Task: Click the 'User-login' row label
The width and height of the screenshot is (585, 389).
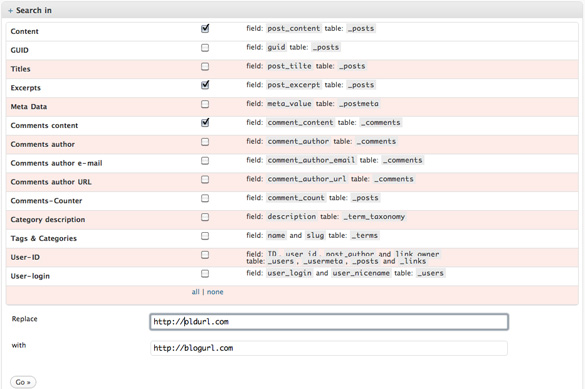Action: point(30,276)
